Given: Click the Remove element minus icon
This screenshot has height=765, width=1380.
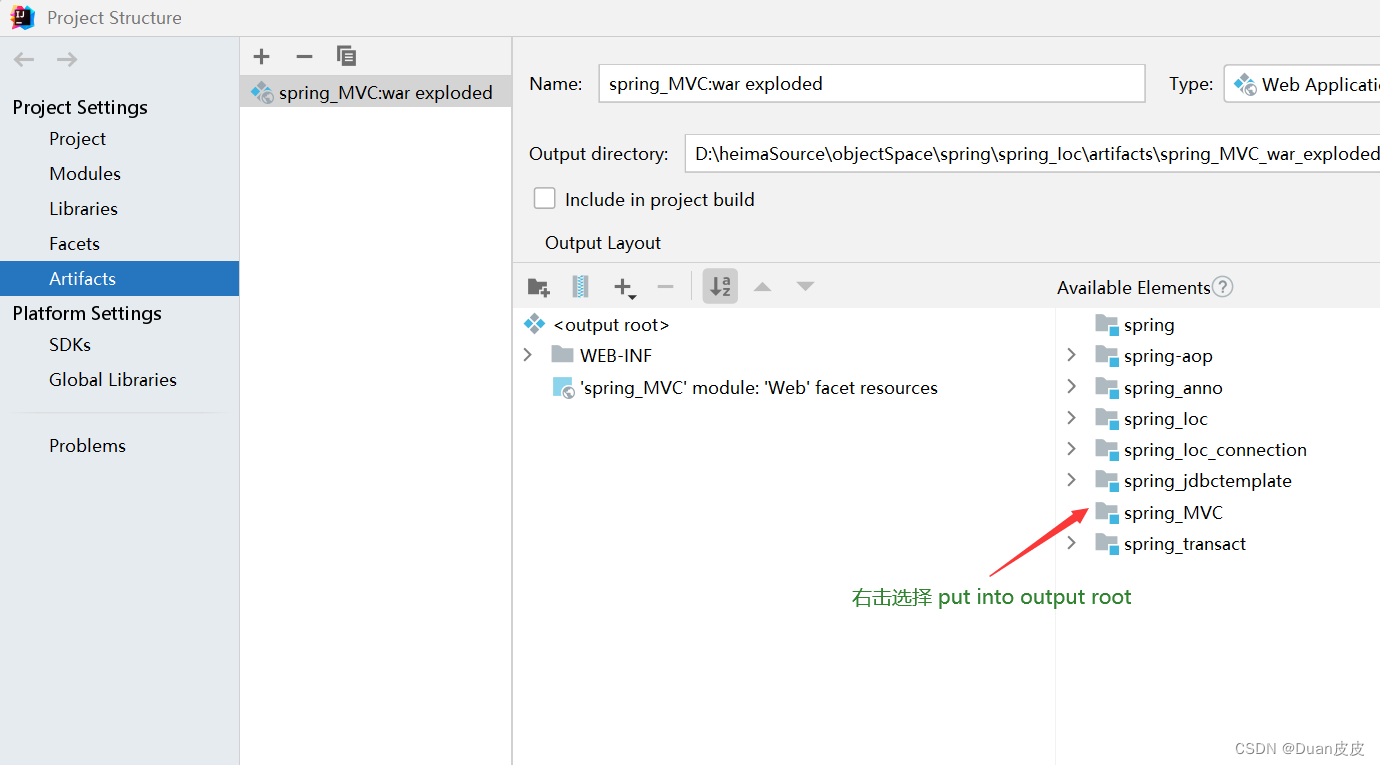Looking at the screenshot, I should click(x=665, y=287).
